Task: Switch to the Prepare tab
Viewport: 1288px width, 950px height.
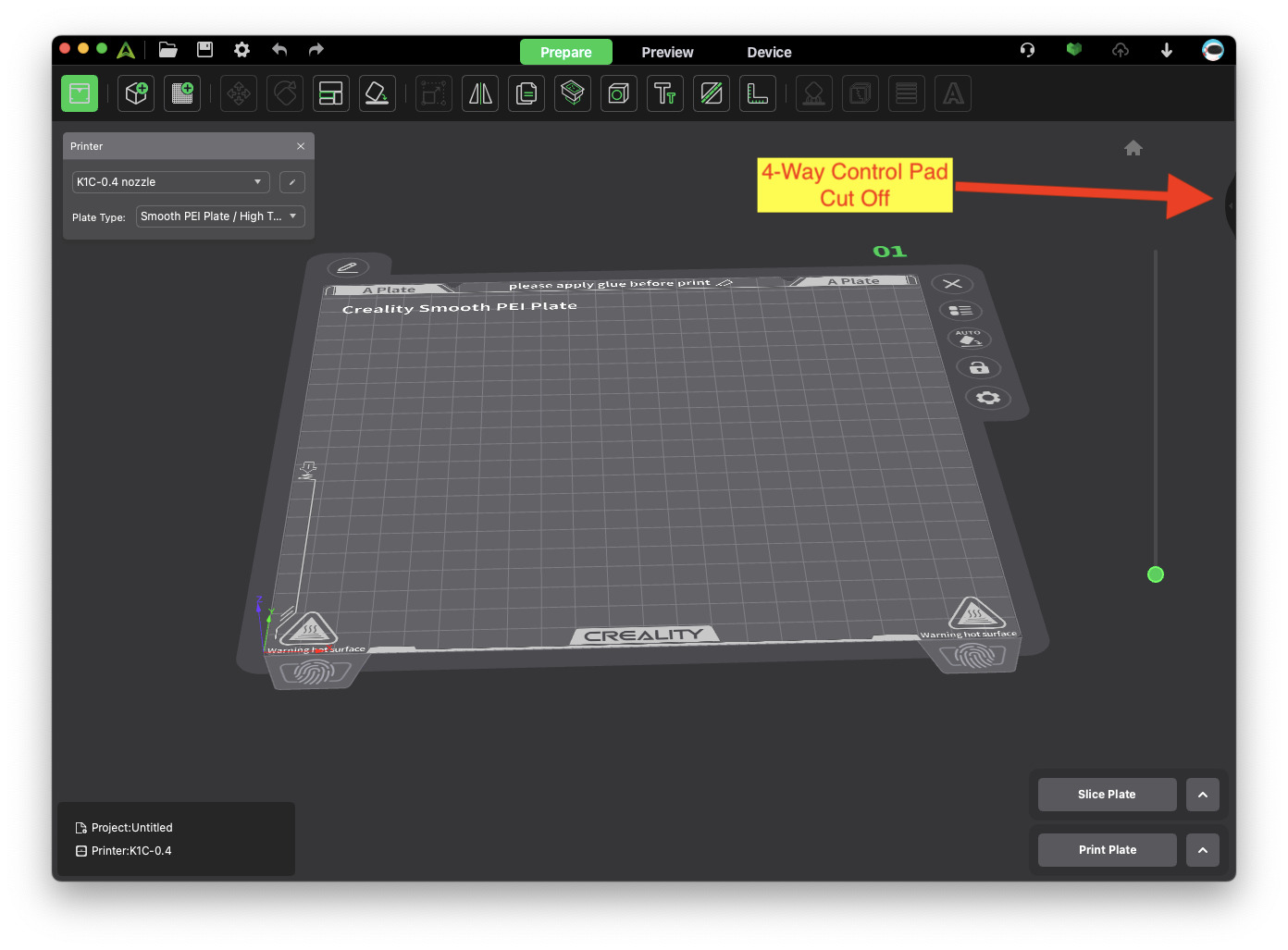Action: coord(566,52)
